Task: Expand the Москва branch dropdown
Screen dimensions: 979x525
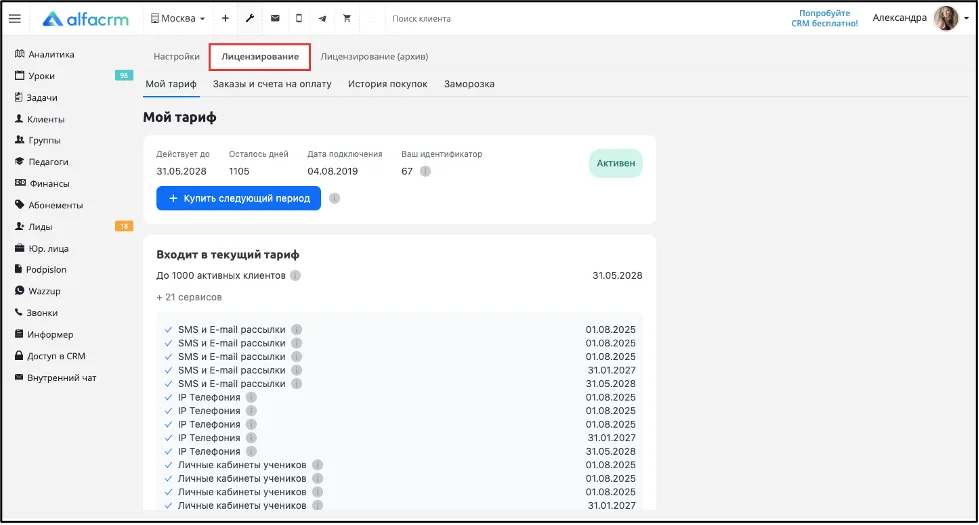Action: [178, 19]
